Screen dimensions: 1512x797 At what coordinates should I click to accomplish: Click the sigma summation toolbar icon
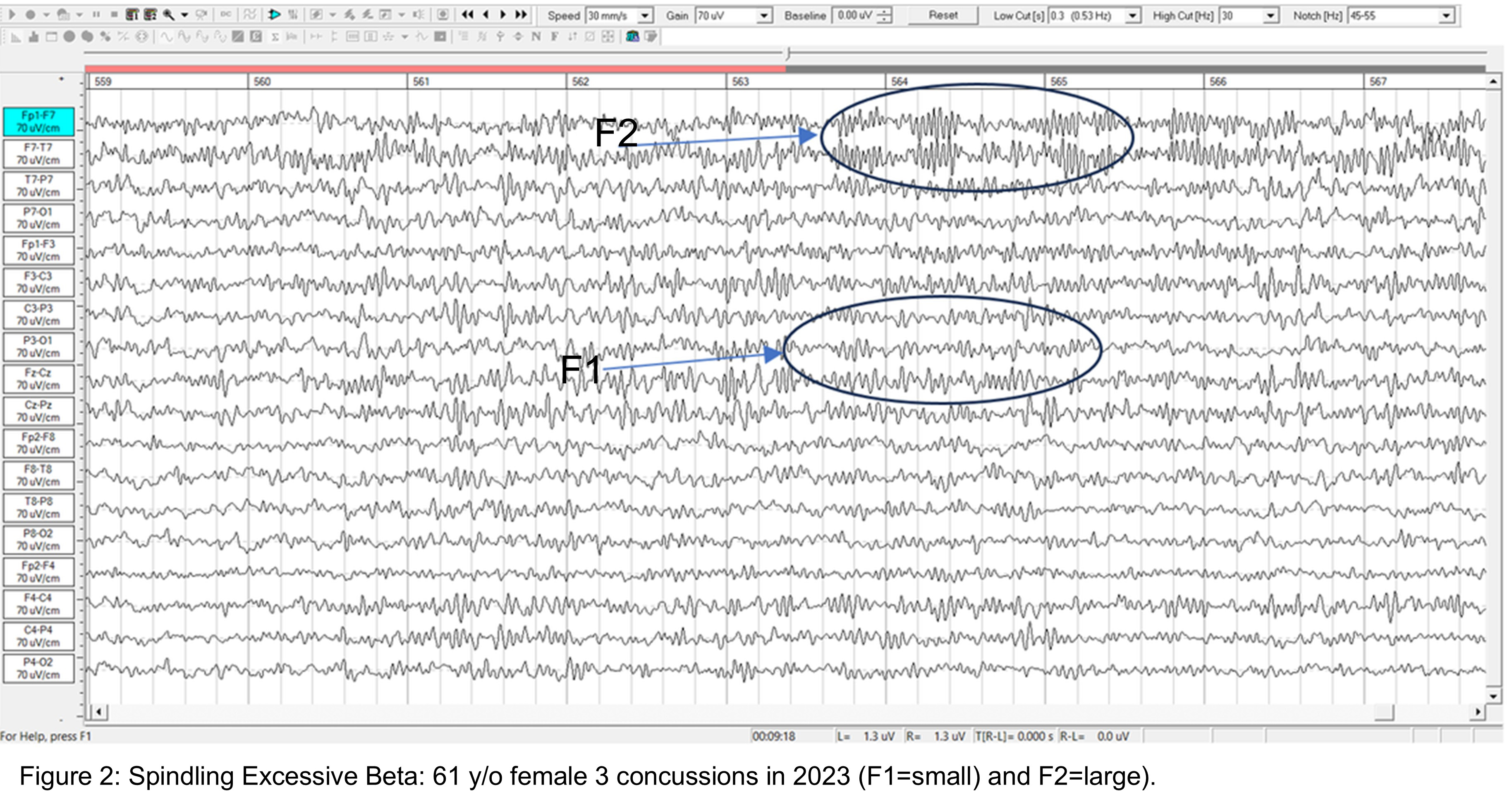275,37
